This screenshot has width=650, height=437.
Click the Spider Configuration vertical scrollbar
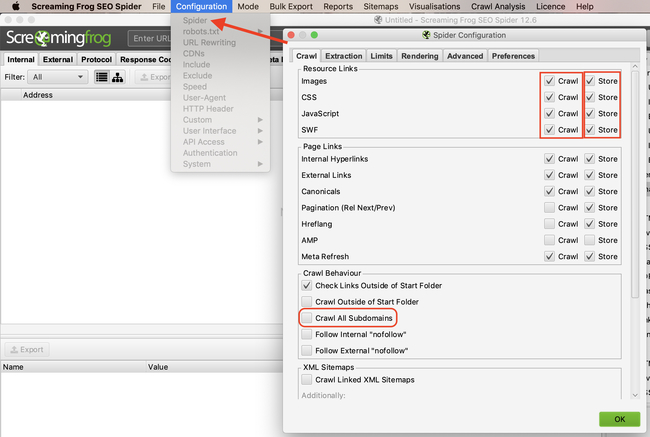point(635,184)
